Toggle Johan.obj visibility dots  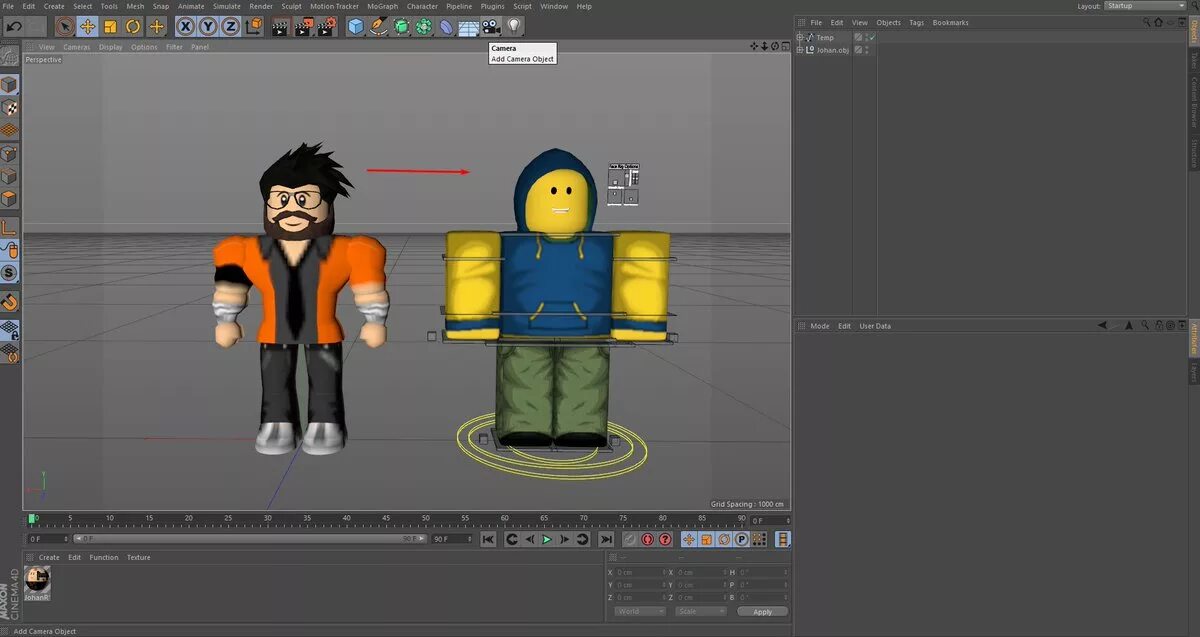[867, 49]
